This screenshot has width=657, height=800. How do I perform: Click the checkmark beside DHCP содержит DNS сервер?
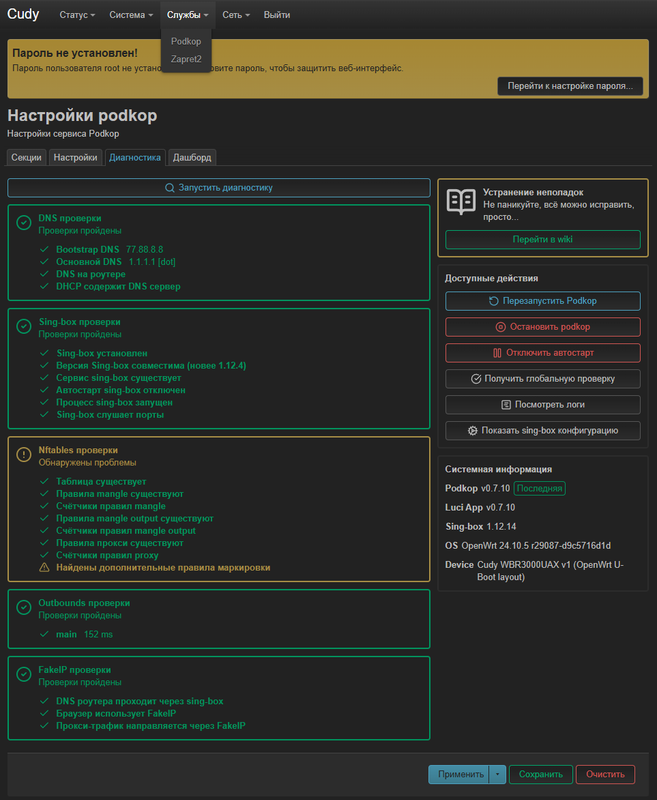coord(44,286)
